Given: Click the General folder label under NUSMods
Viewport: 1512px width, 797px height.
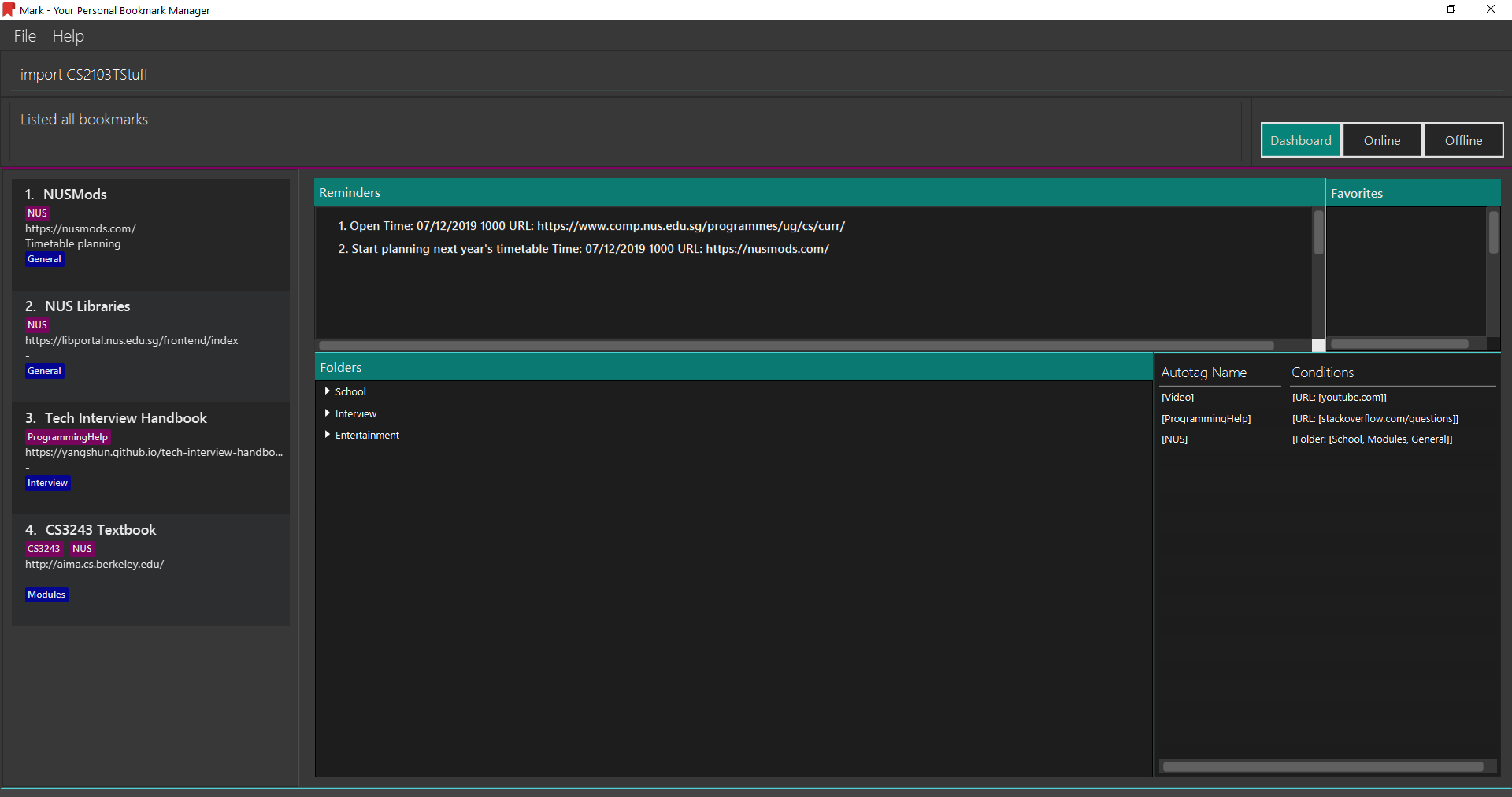Looking at the screenshot, I should [44, 259].
